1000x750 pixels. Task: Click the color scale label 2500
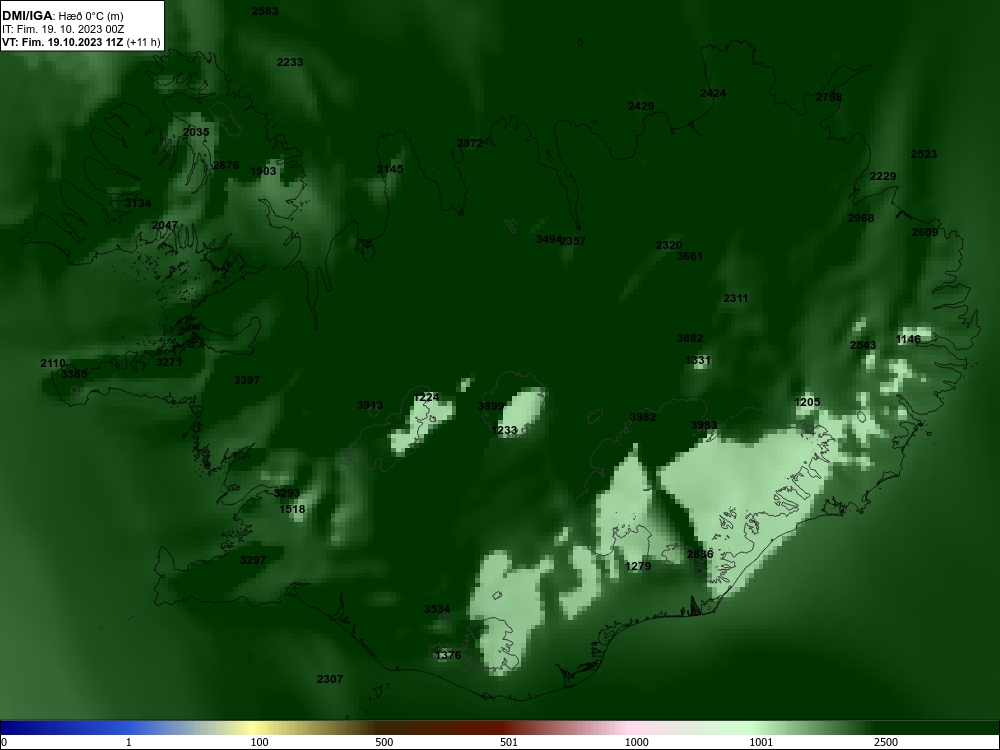click(886, 742)
